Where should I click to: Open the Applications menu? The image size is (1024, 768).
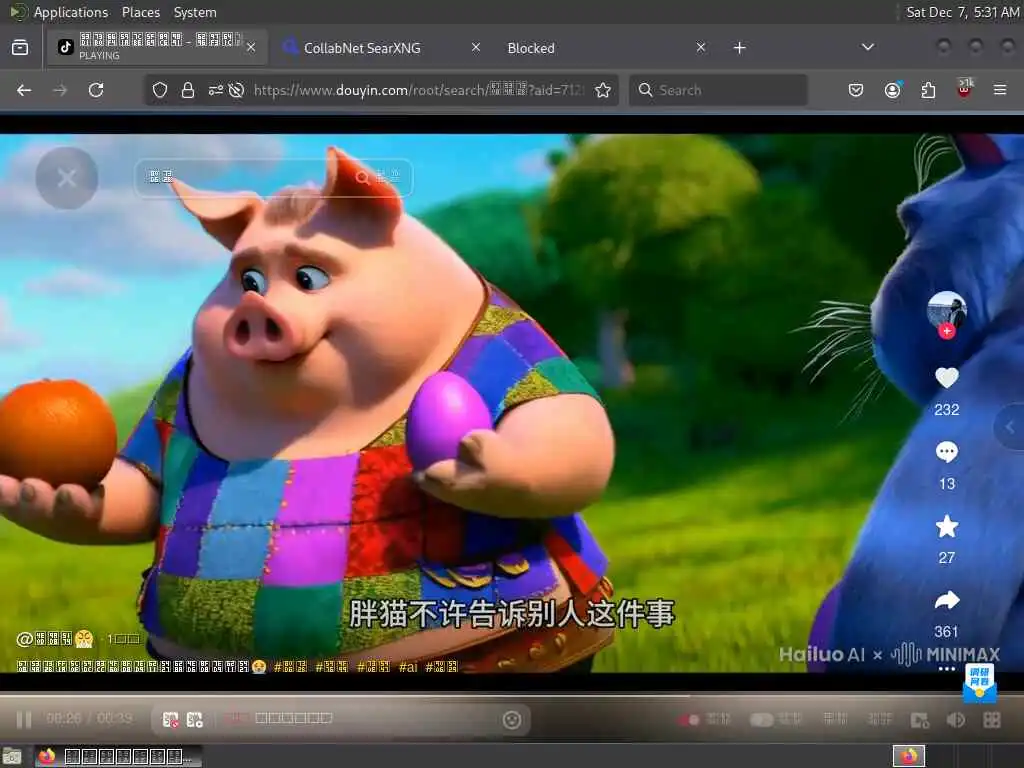click(x=71, y=12)
